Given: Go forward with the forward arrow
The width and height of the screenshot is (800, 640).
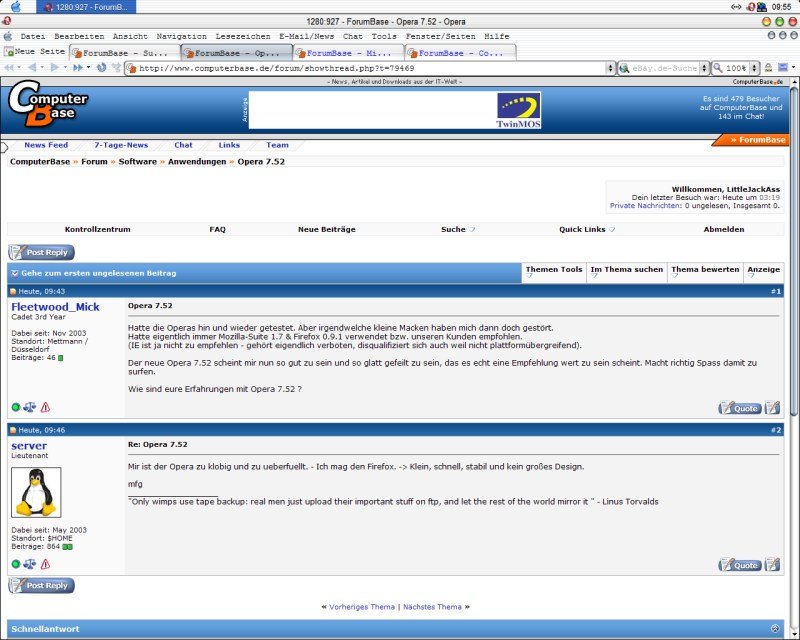Looking at the screenshot, I should point(55,67).
